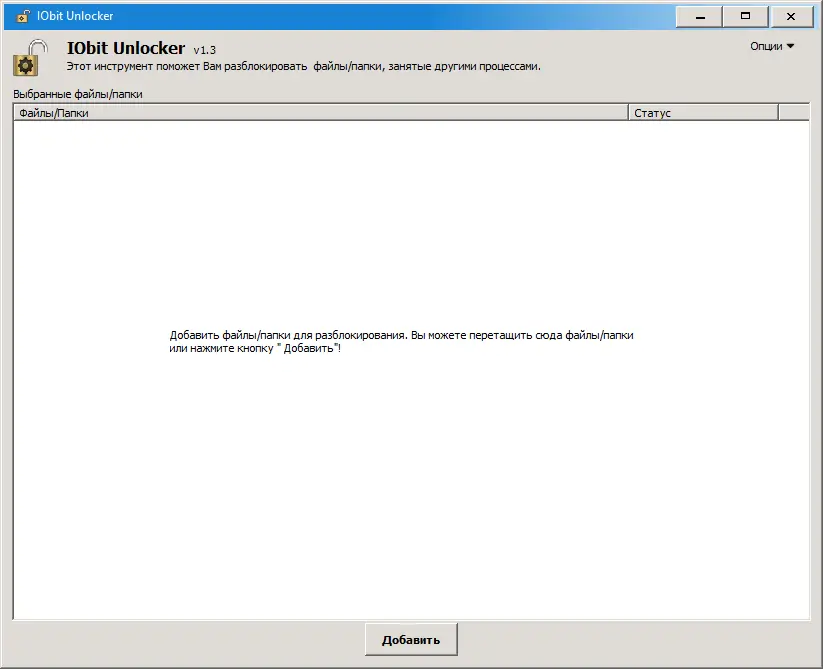Click the IObit Unlocker padlock logo icon
Viewport: 823px width, 669px height.
point(30,57)
